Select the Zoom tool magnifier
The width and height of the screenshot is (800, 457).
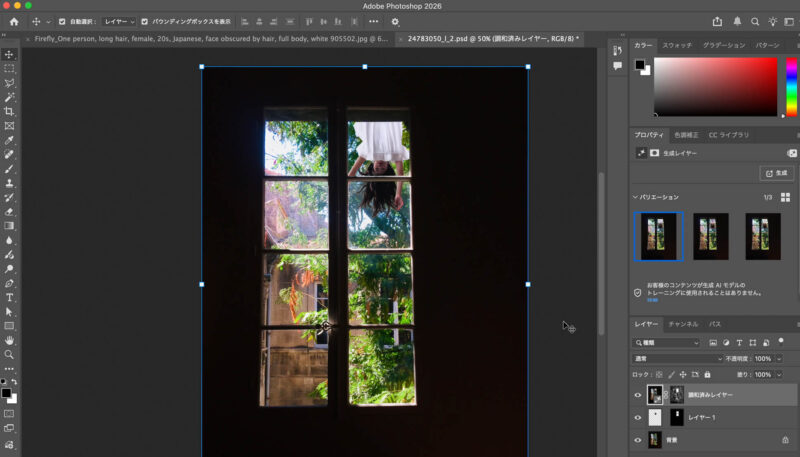click(x=9, y=354)
